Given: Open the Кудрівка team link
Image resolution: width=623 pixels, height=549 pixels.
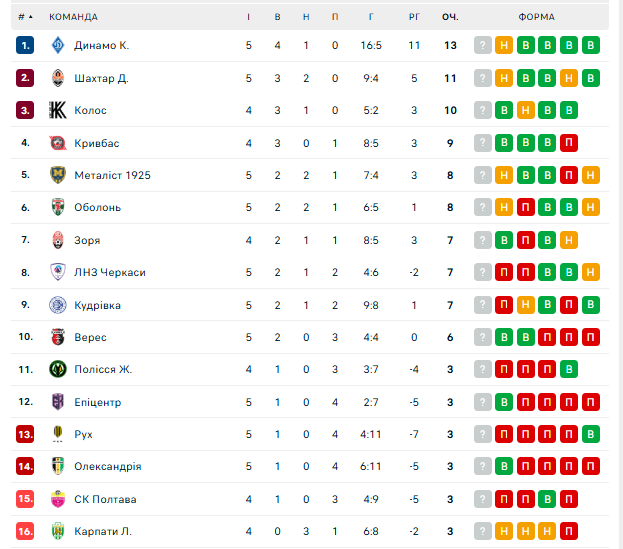Looking at the screenshot, I should click(97, 305).
